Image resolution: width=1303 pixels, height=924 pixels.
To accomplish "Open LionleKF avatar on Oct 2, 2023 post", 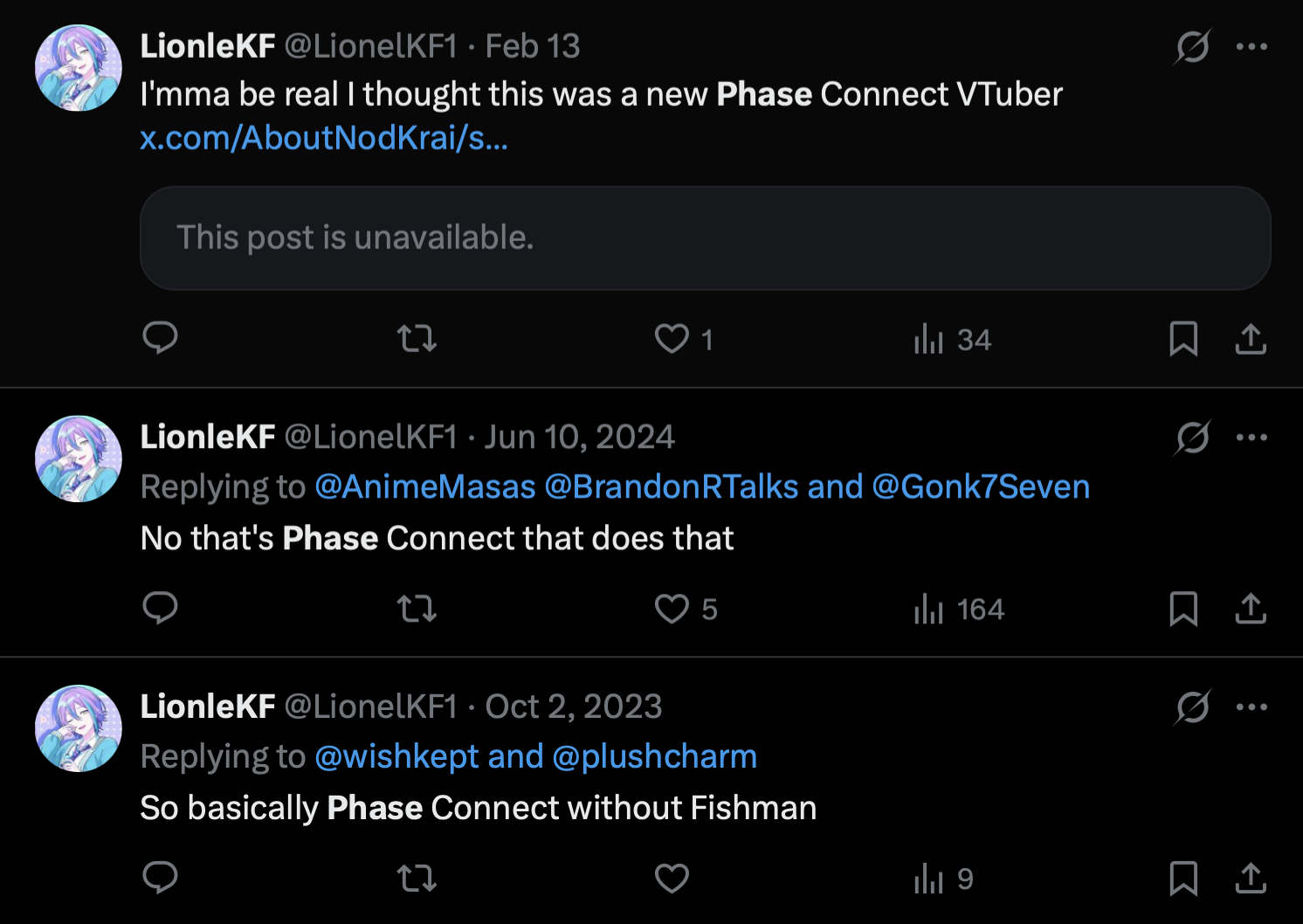I will click(x=78, y=727).
